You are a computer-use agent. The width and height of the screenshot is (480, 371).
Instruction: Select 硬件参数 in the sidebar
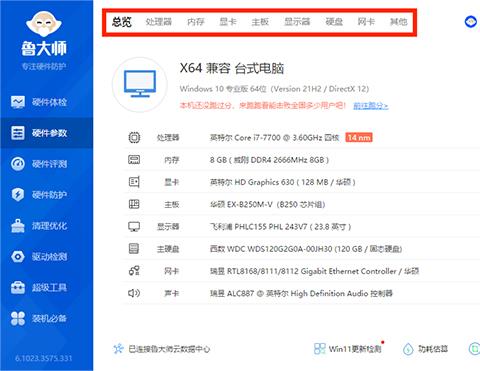click(x=46, y=133)
